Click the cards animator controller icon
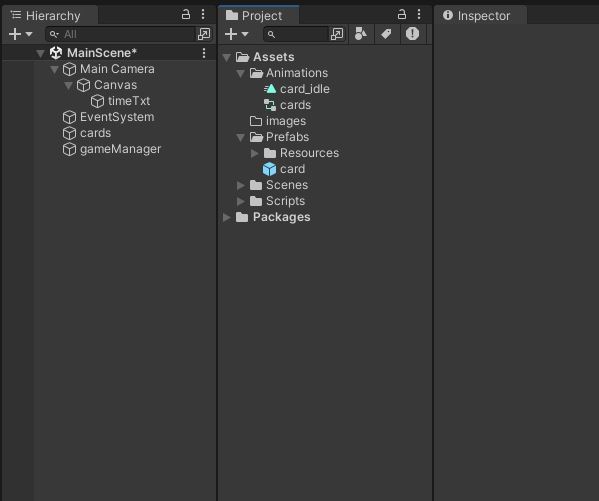 click(x=270, y=105)
